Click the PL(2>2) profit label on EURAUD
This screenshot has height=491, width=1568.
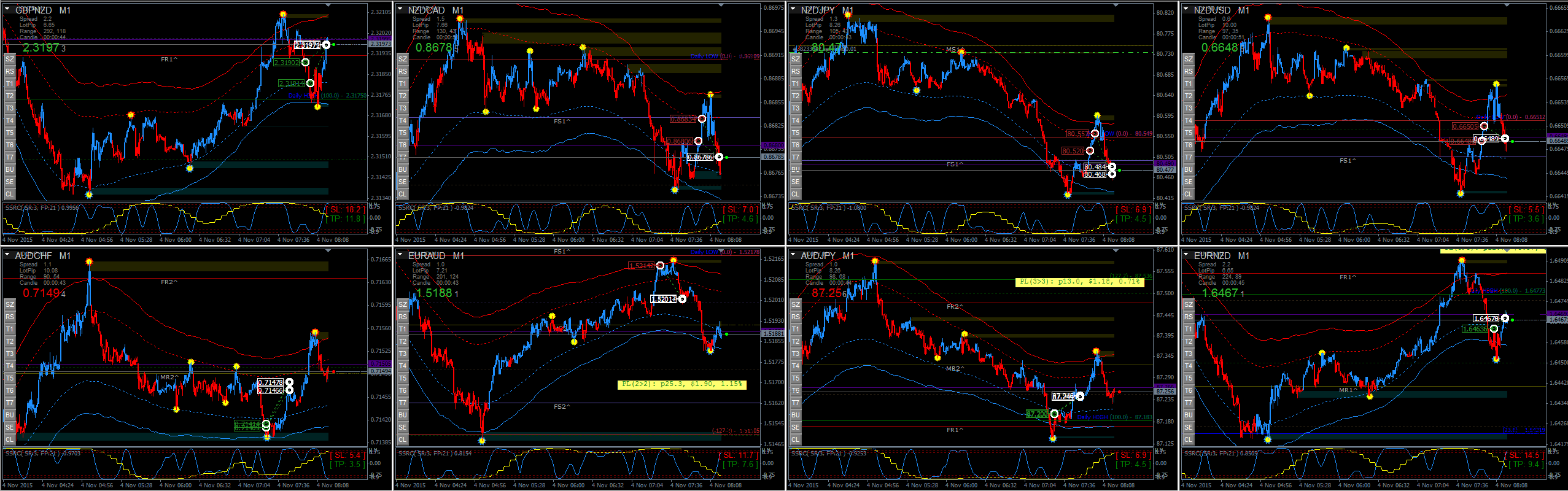[681, 385]
